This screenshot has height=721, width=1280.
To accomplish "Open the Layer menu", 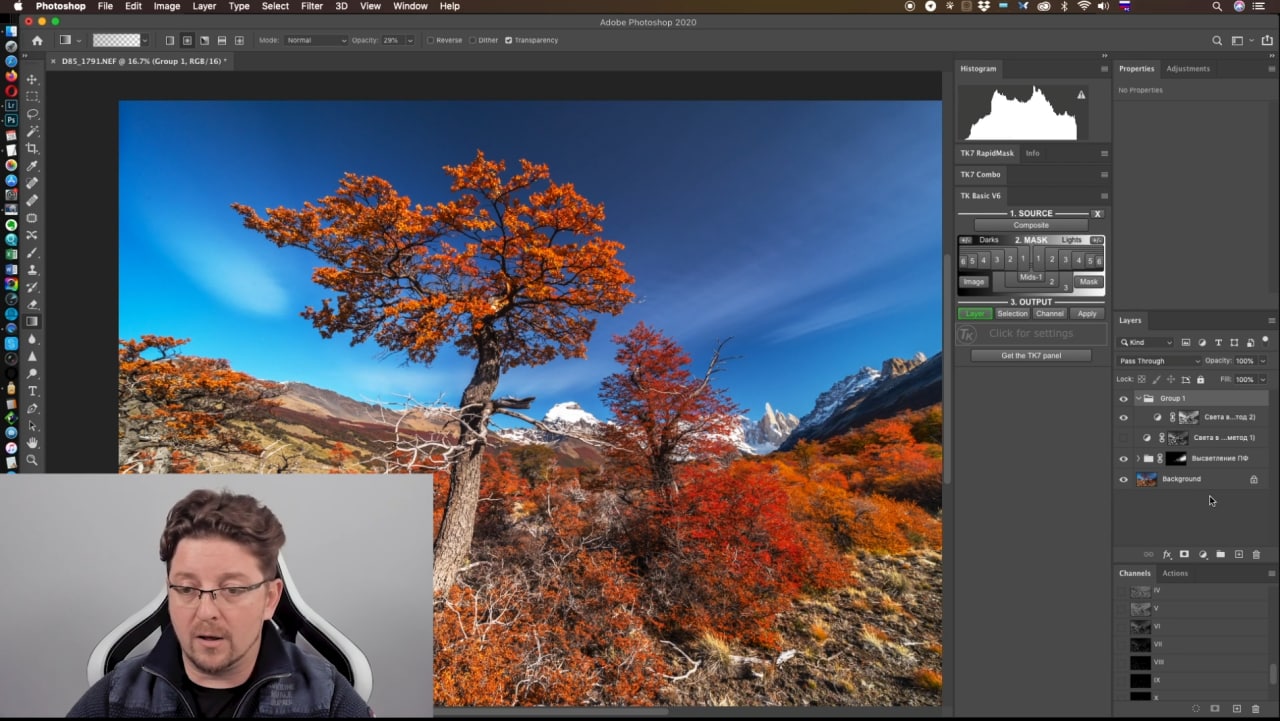I will pyautogui.click(x=204, y=6).
